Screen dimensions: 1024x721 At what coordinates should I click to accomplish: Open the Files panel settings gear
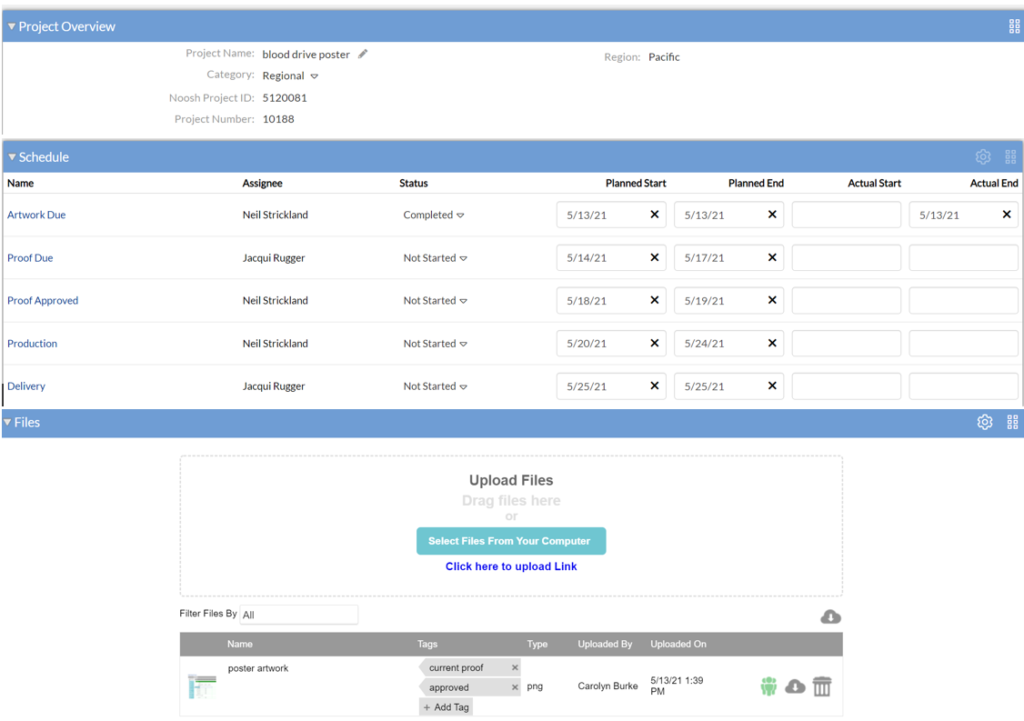coord(984,423)
